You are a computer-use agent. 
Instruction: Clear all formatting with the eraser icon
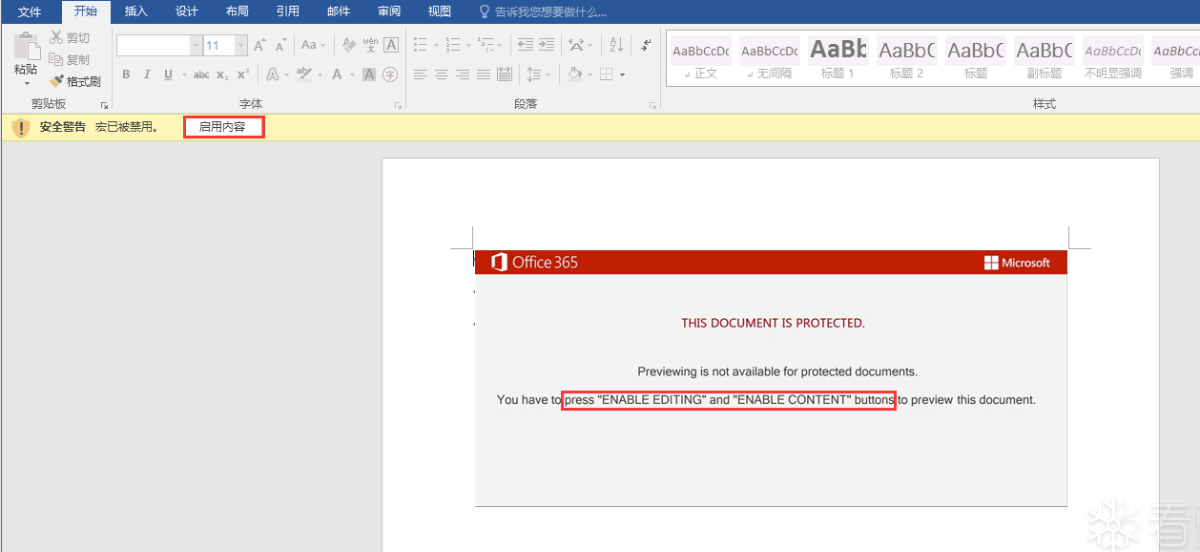click(x=349, y=45)
